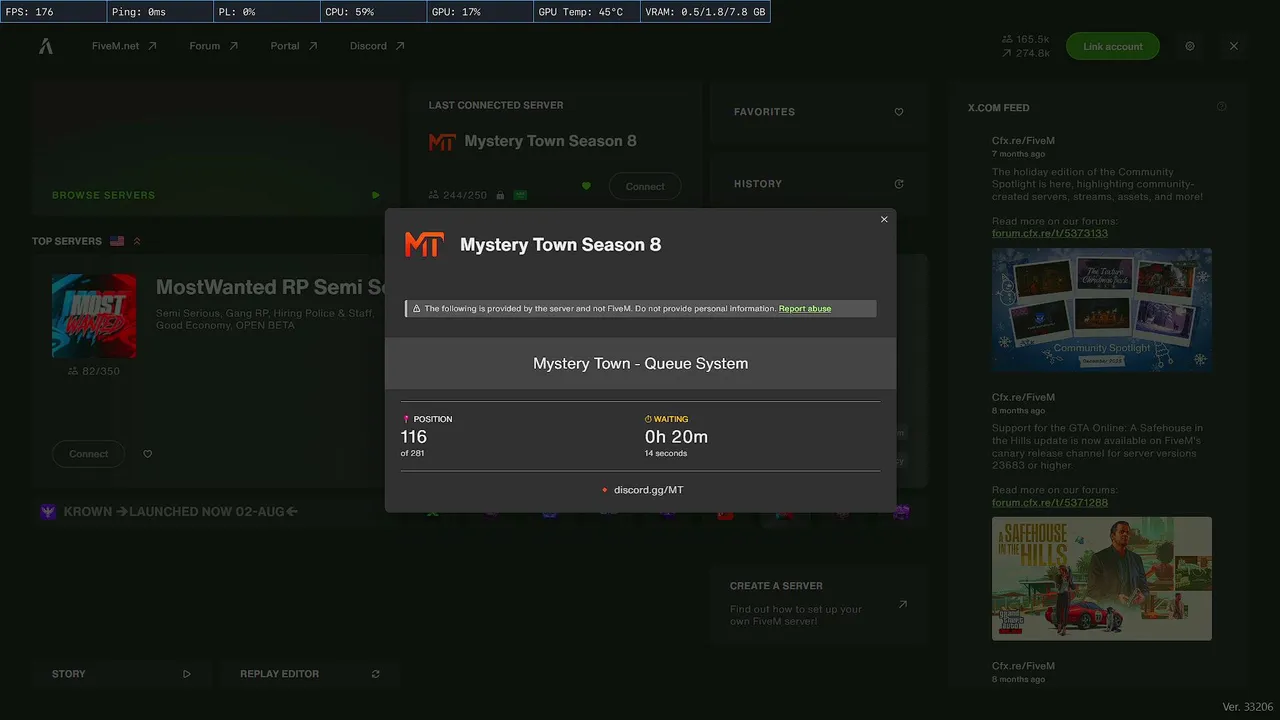This screenshot has height=720, width=1280.
Task: Open the History panel
Action: point(819,184)
